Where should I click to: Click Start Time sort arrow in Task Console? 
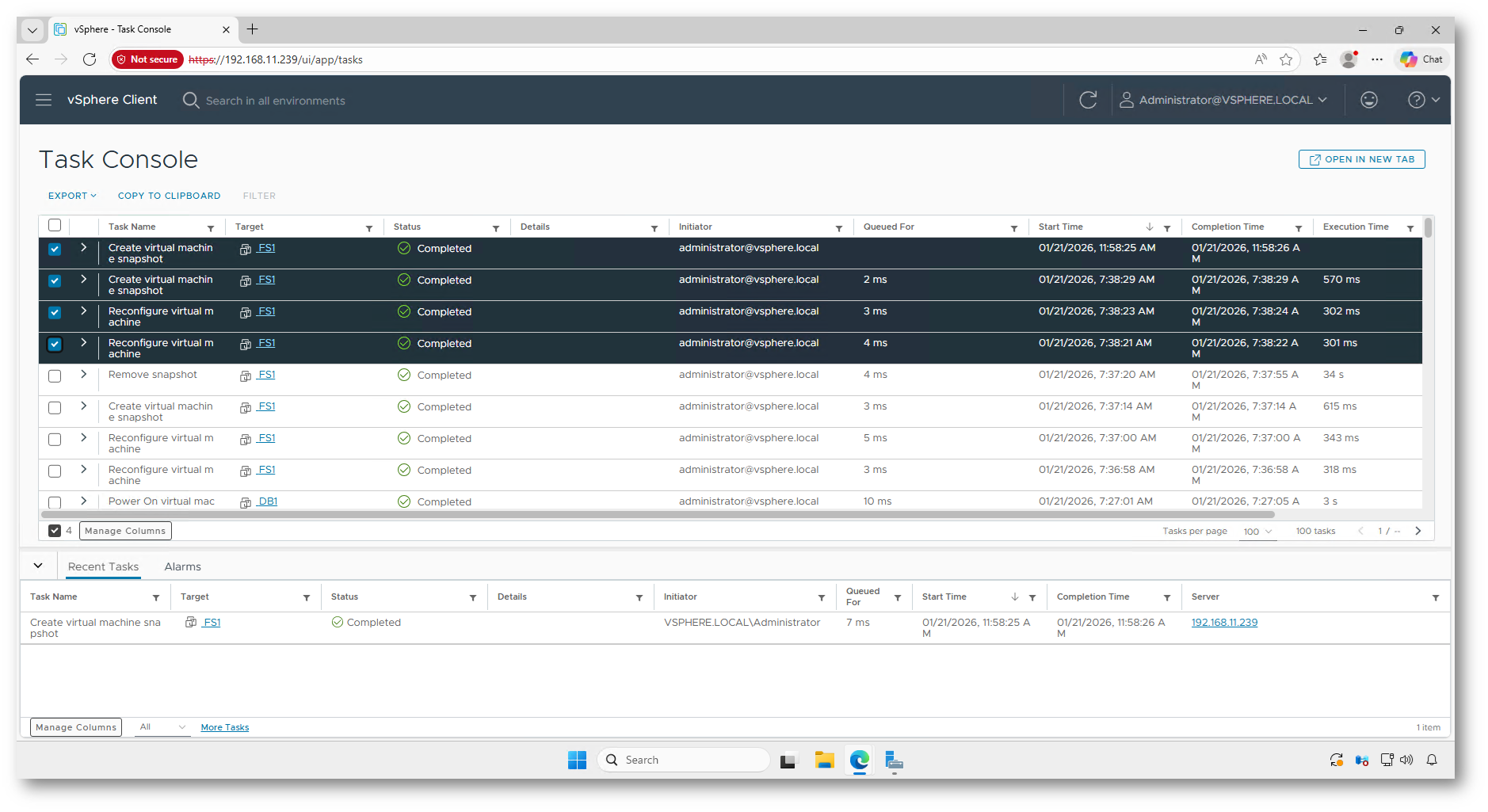tap(1149, 227)
